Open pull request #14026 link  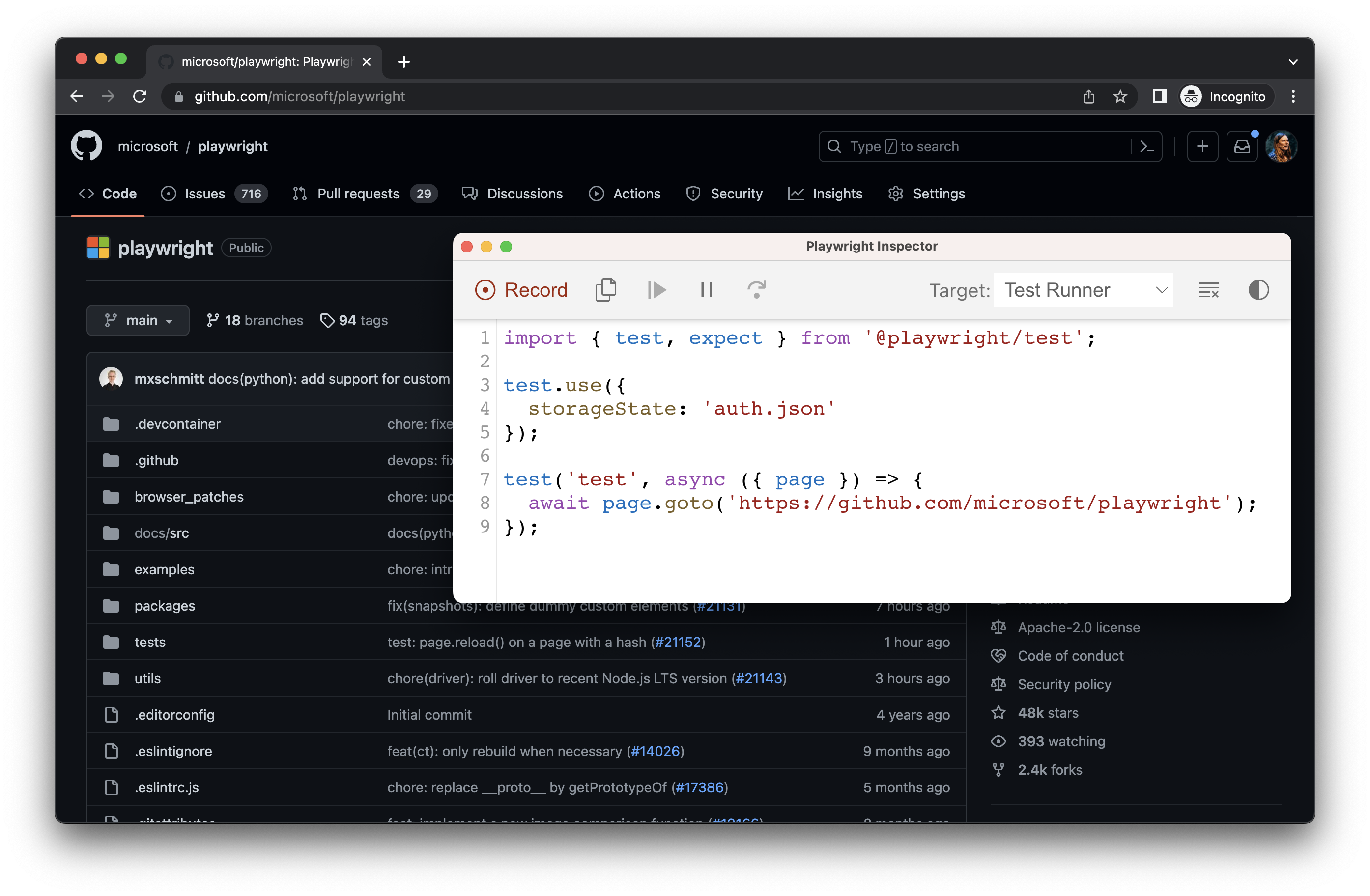click(656, 751)
